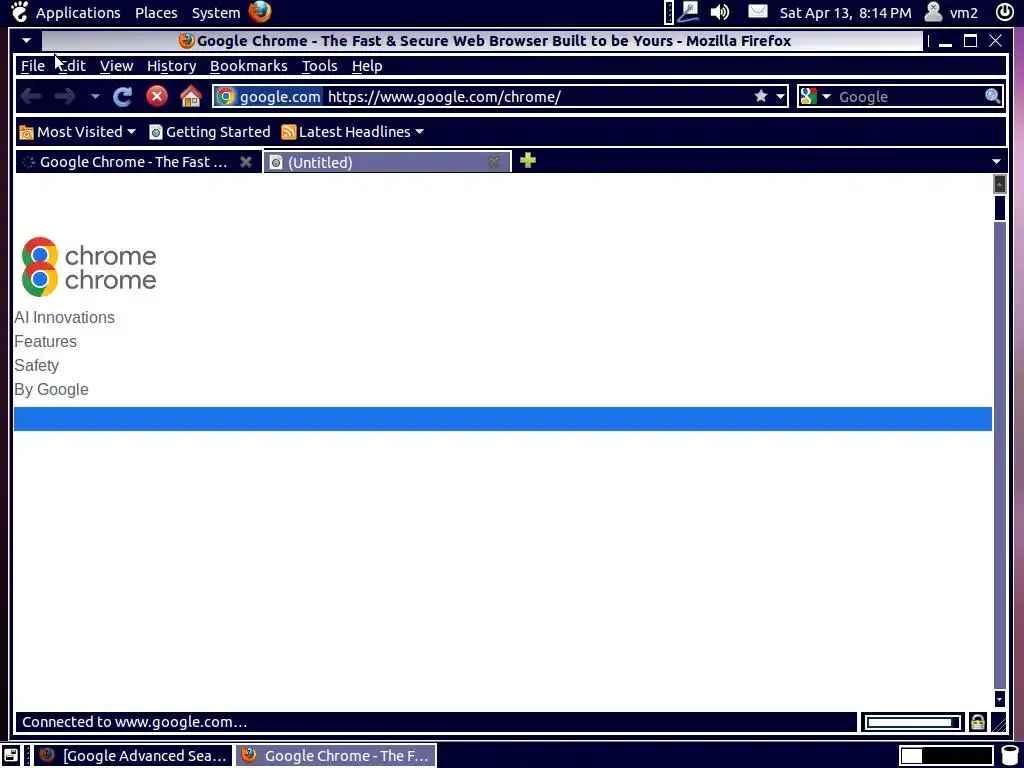Click the Google search input field
The height and width of the screenshot is (768, 1024).
(909, 97)
